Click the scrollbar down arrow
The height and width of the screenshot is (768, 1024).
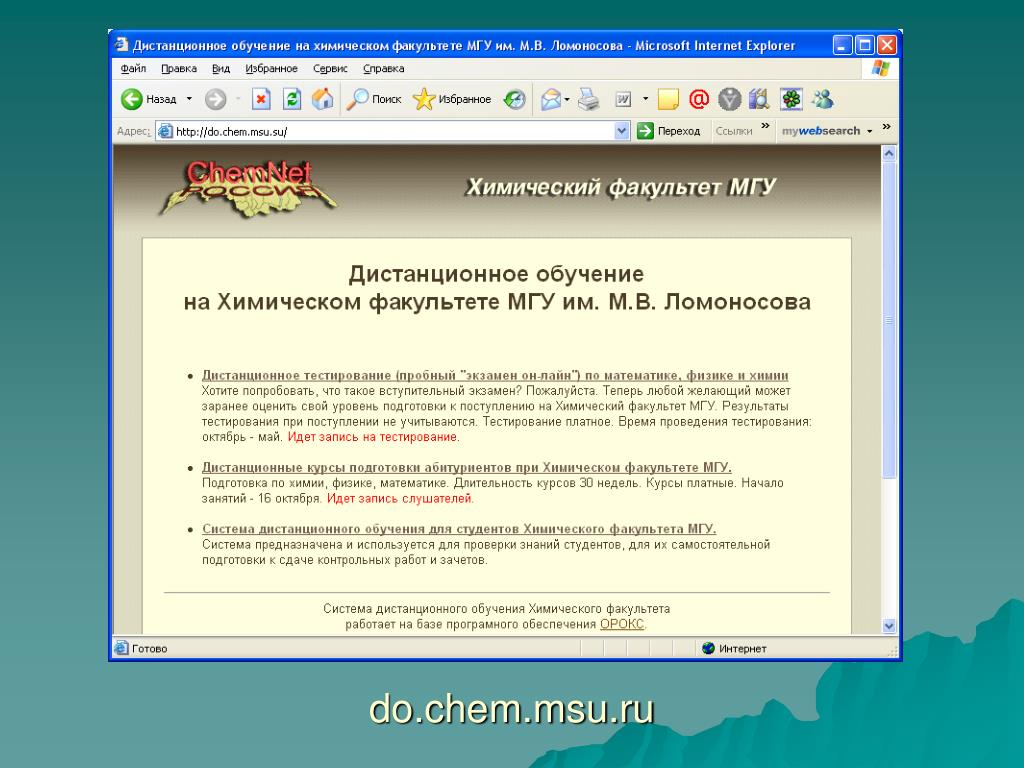(889, 626)
